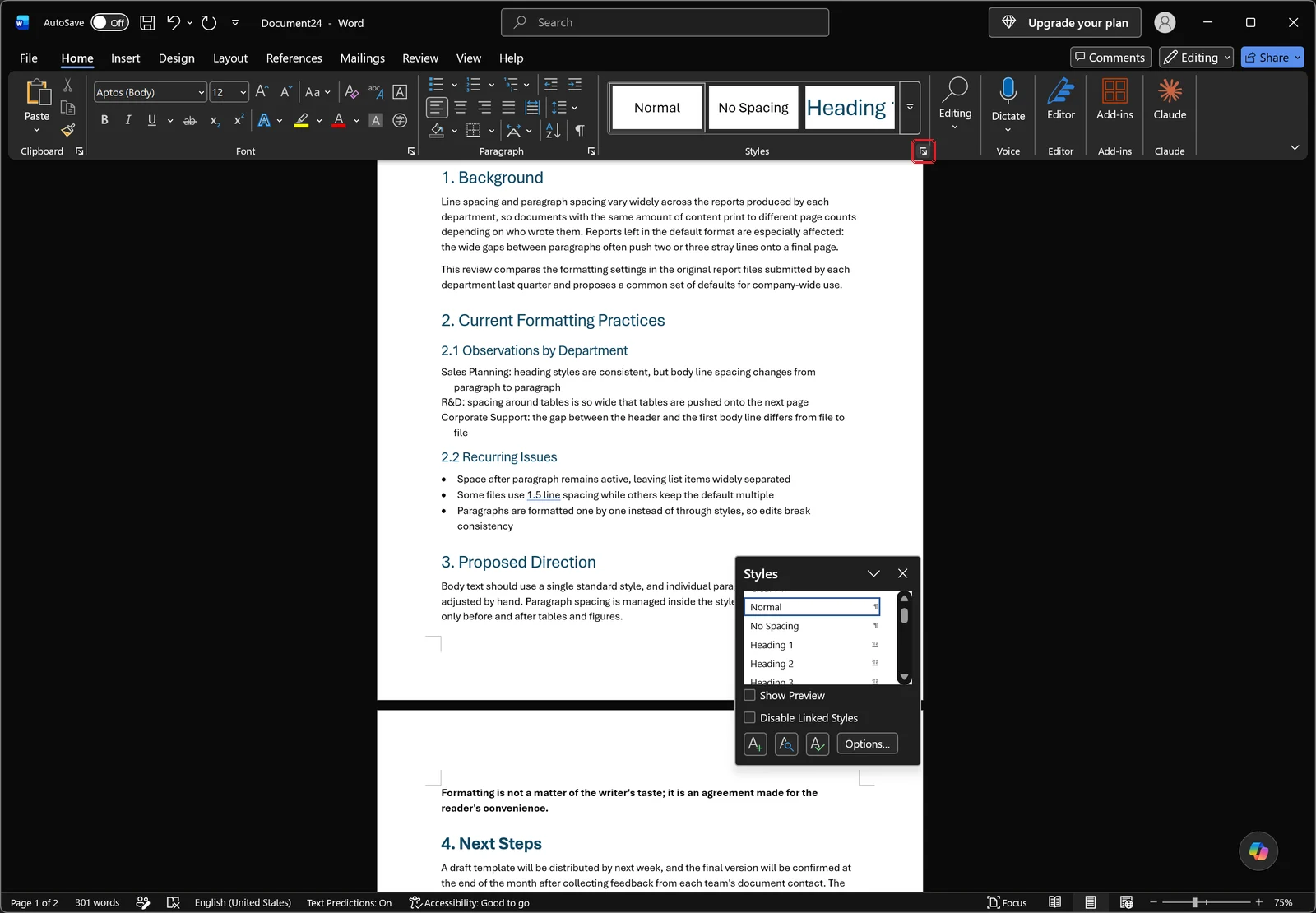The width and height of the screenshot is (1316, 913).
Task: Switch to the Layout tab
Action: [230, 58]
